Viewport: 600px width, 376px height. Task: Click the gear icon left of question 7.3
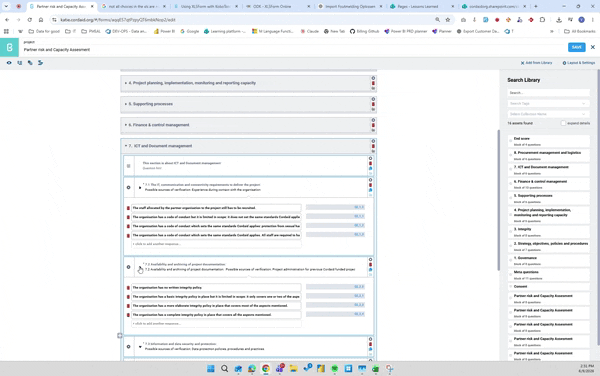tap(129, 347)
